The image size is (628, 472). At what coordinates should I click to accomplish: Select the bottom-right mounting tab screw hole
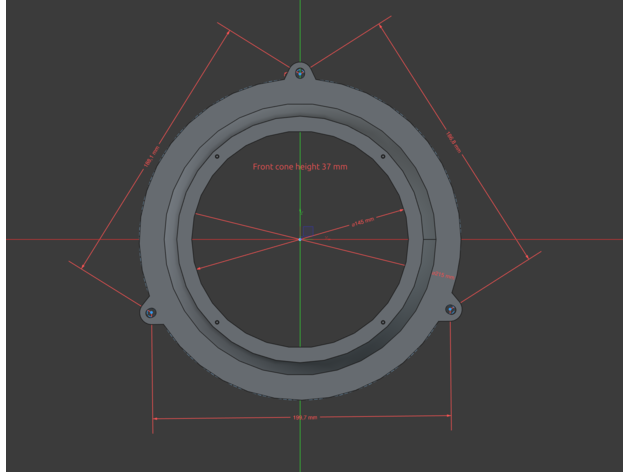pyautogui.click(x=451, y=311)
